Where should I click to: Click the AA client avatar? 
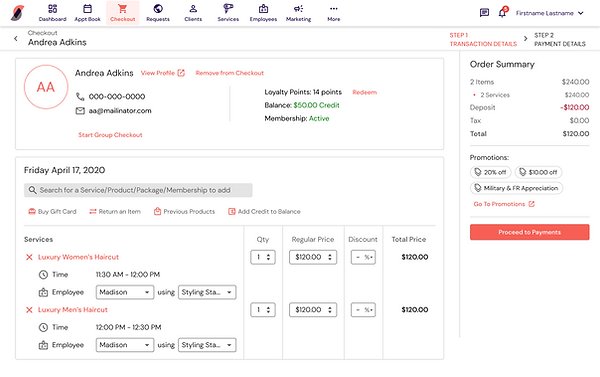46,87
